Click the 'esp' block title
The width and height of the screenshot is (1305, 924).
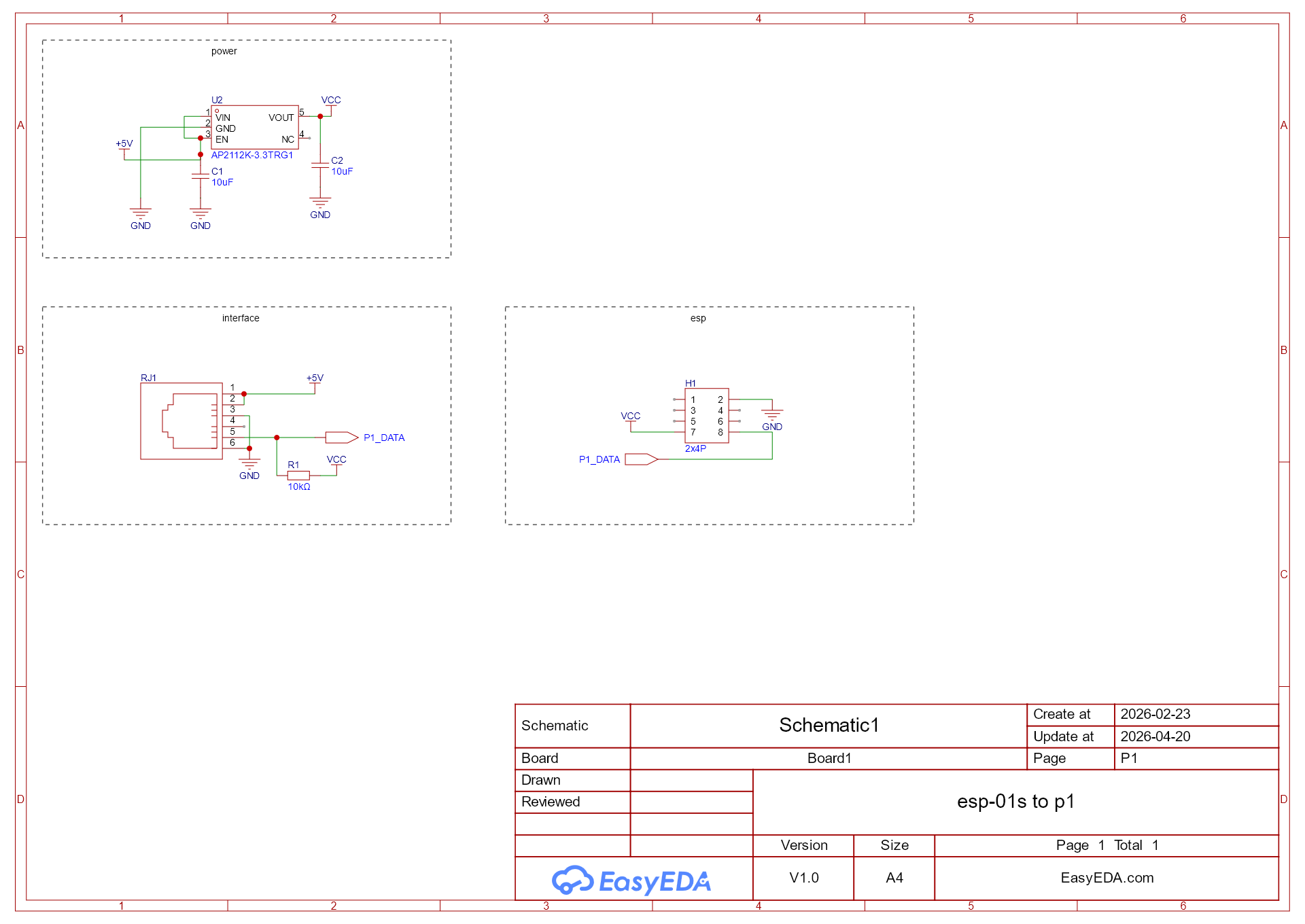point(698,318)
